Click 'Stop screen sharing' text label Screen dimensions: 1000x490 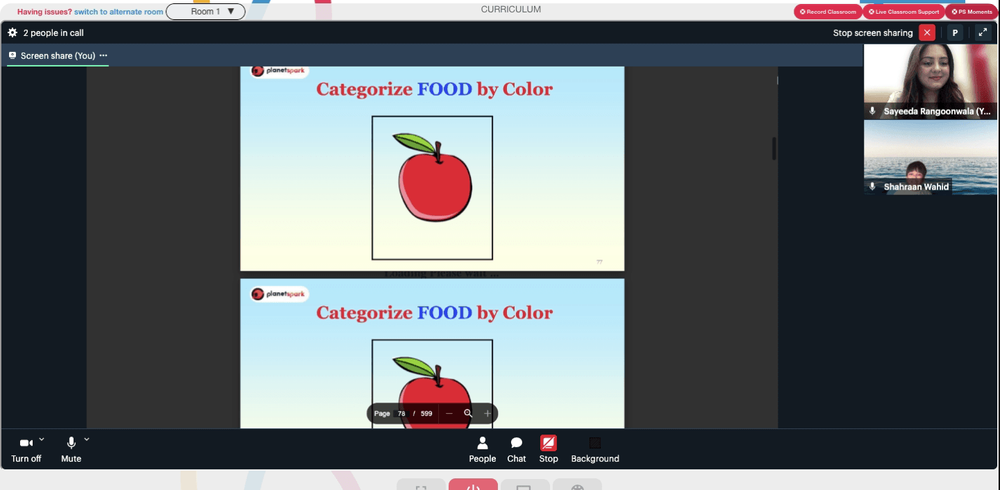pos(872,33)
